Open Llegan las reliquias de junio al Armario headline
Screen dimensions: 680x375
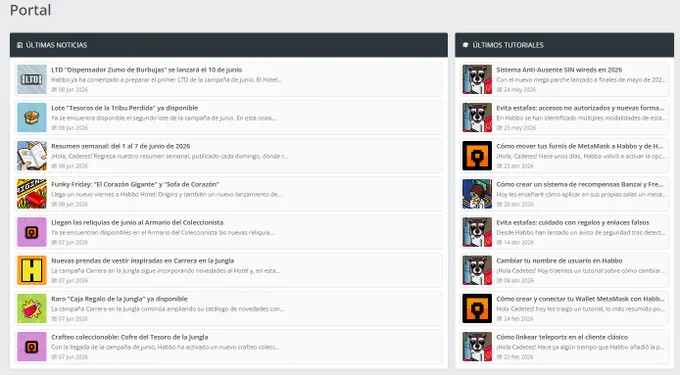137,222
